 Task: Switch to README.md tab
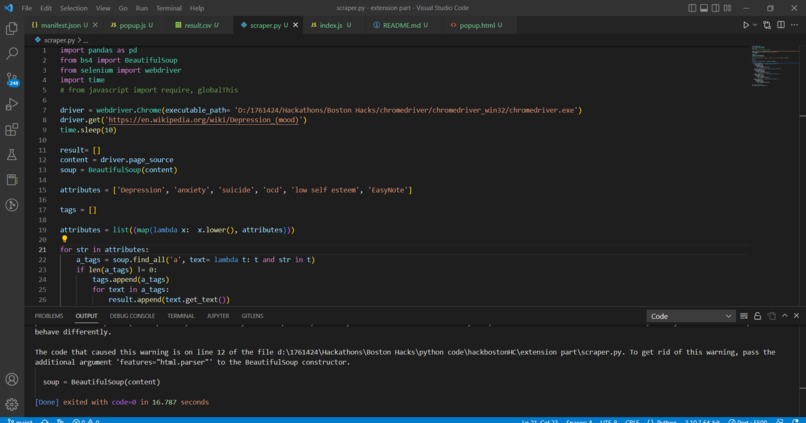click(401, 25)
